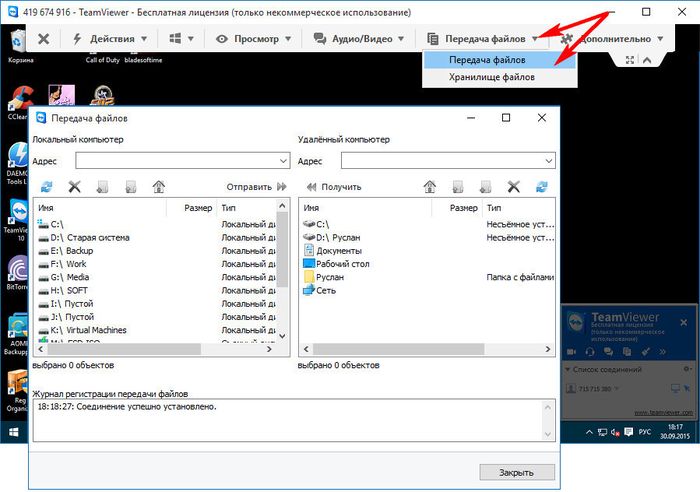Select the DAEMON Tools desktop icon

pos(17,163)
